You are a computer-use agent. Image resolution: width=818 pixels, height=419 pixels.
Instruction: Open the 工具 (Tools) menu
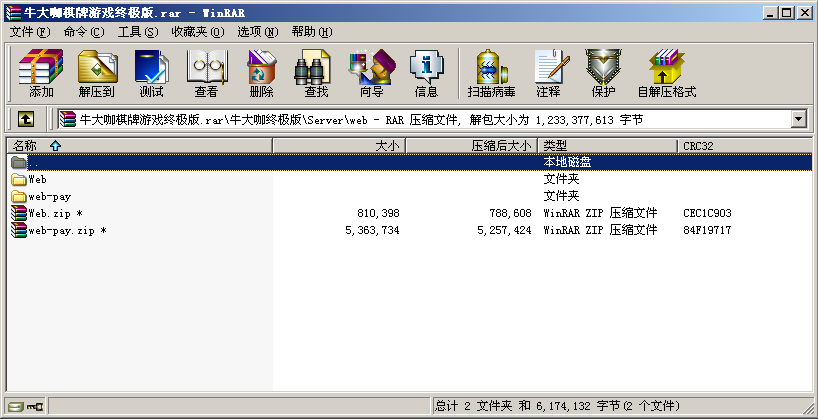pos(138,32)
